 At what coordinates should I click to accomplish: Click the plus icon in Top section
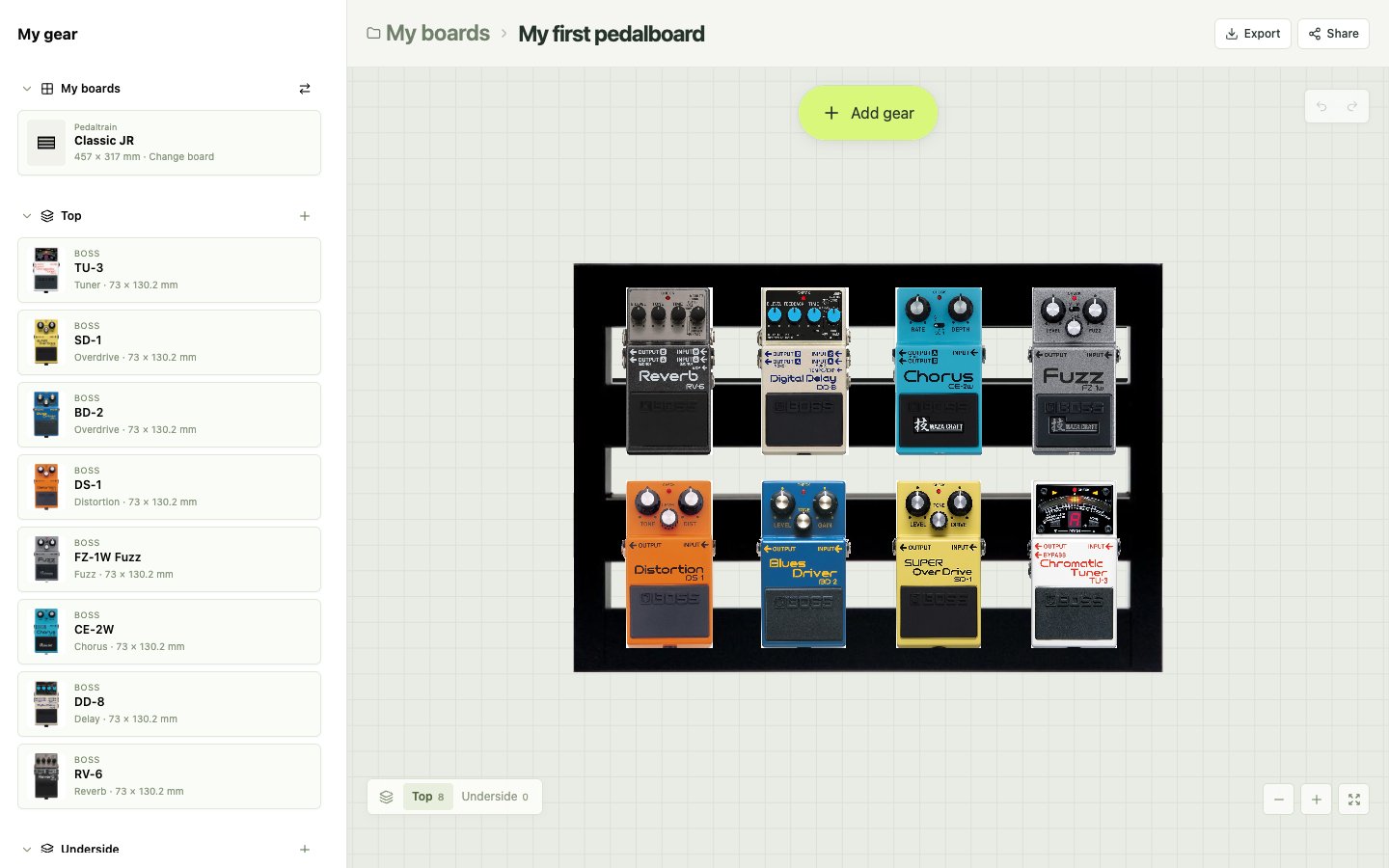[x=305, y=216]
